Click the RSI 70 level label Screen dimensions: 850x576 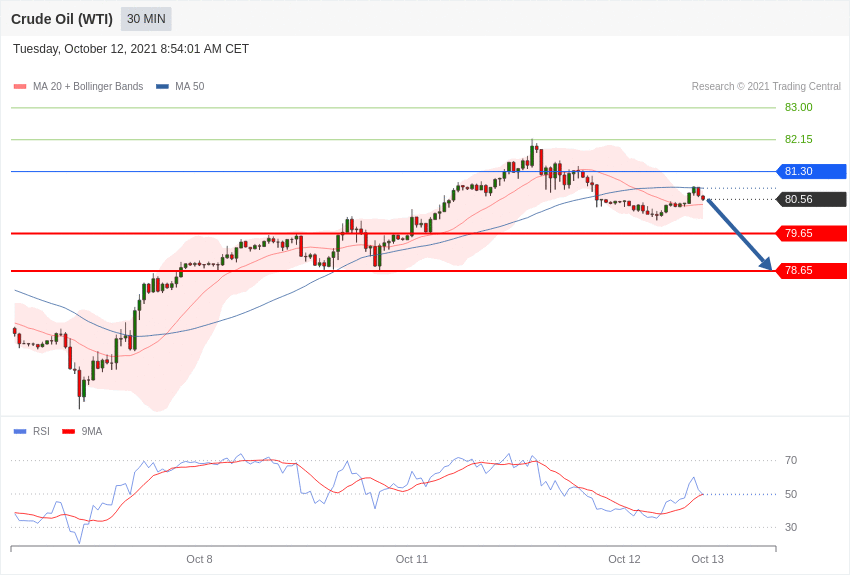tap(791, 460)
